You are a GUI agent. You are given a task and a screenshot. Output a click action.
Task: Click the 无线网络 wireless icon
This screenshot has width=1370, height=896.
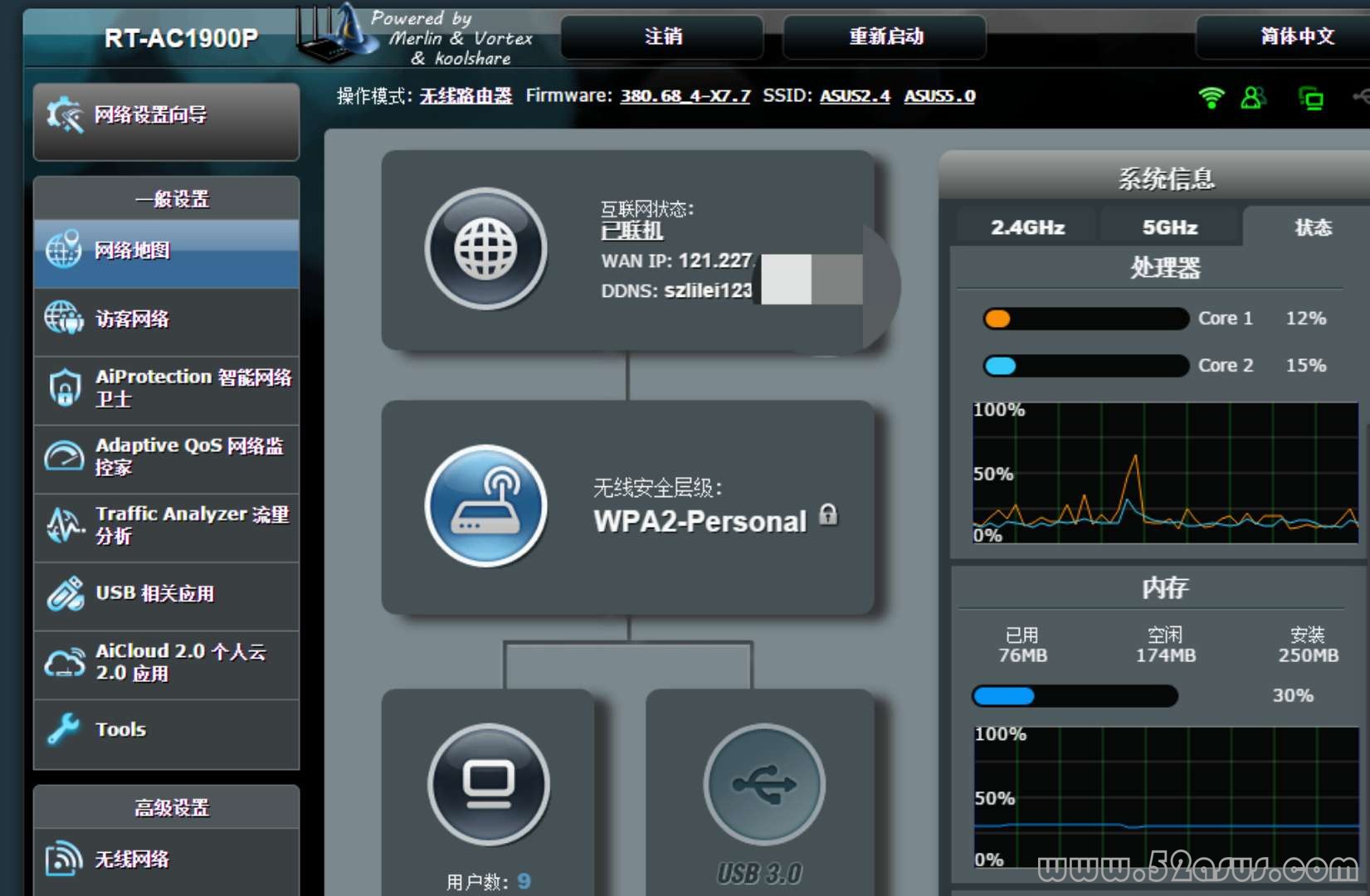point(64,859)
